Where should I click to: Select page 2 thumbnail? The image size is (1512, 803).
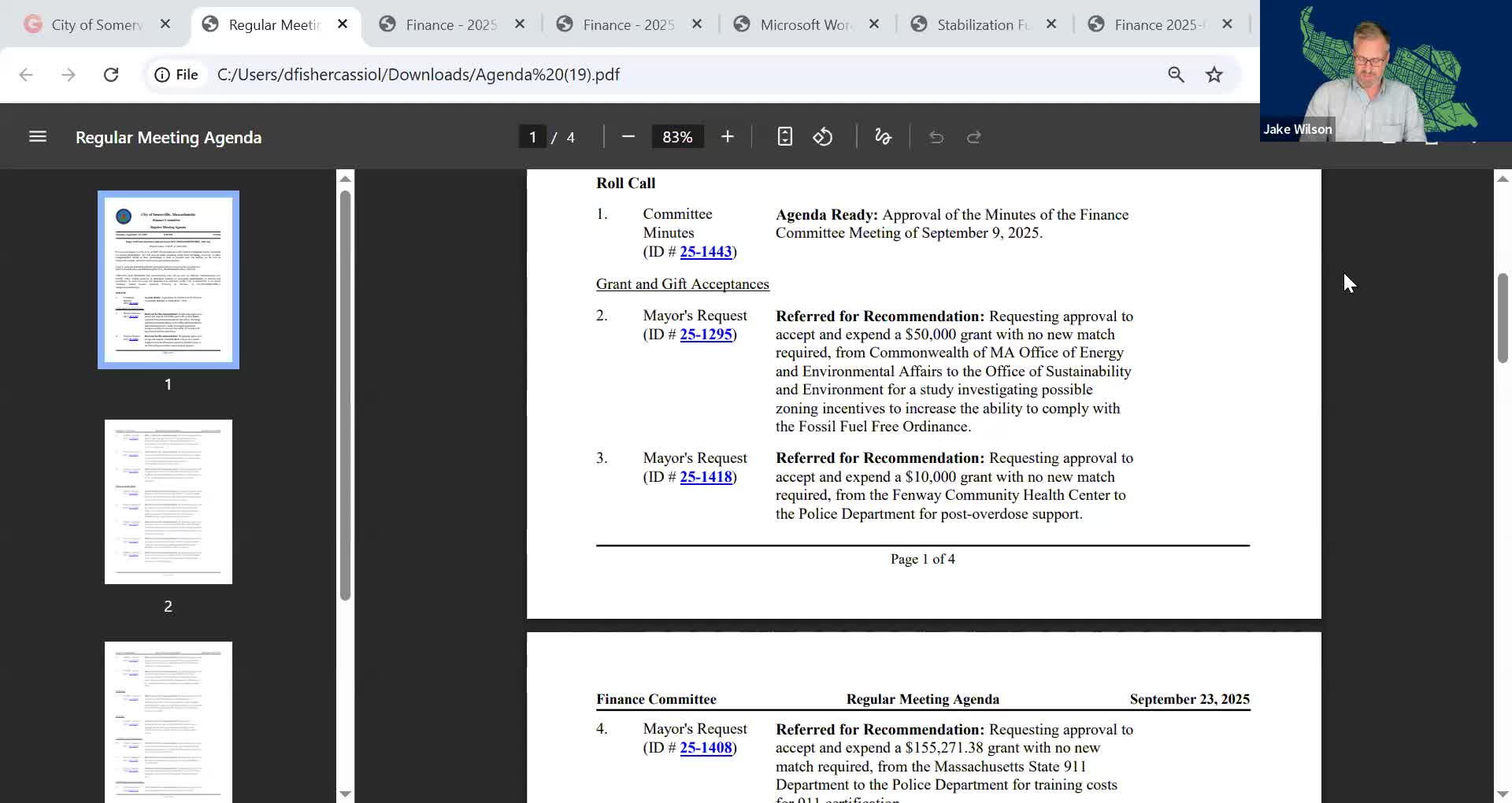pyautogui.click(x=169, y=502)
